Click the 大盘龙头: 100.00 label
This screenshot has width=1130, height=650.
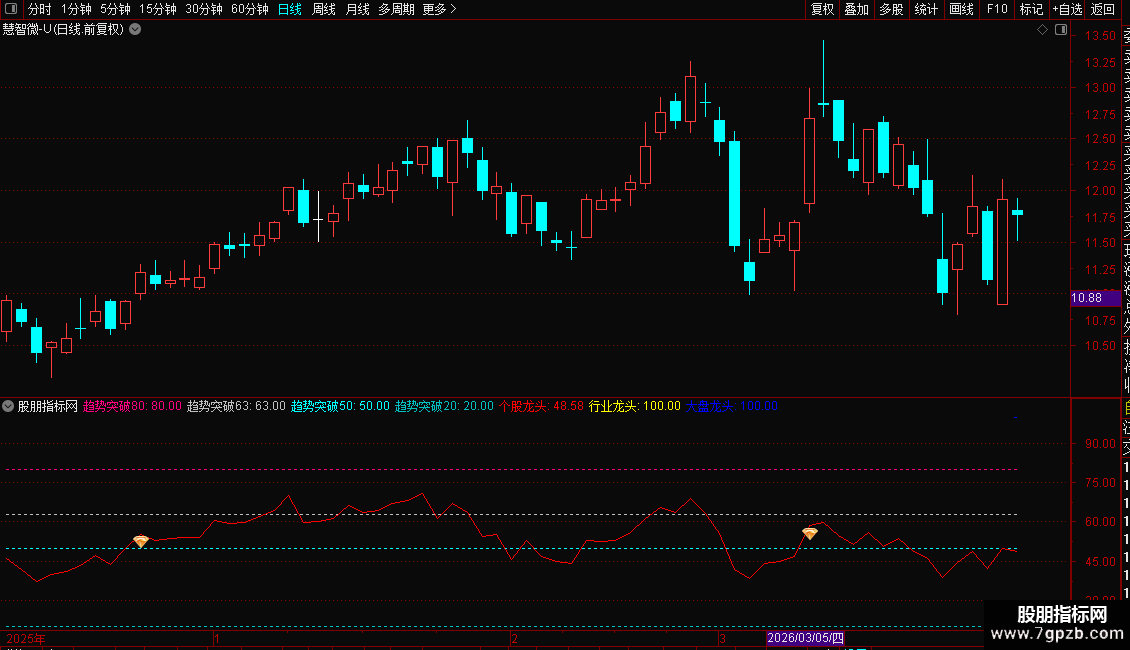[731, 406]
